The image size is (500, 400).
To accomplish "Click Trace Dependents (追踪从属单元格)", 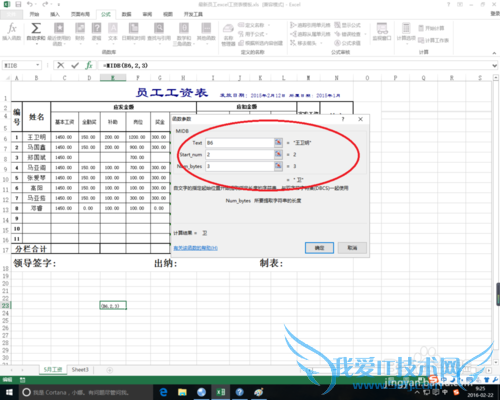I will 310,34.
